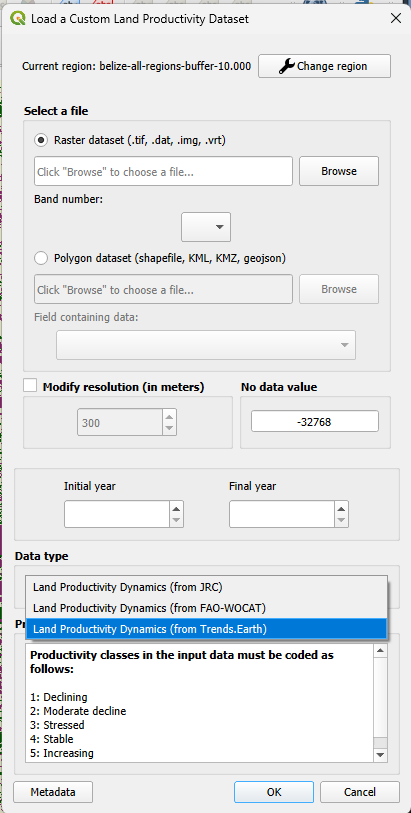This screenshot has width=411, height=813.
Task: Select the Polygon dataset radio button
Action: tap(41, 258)
